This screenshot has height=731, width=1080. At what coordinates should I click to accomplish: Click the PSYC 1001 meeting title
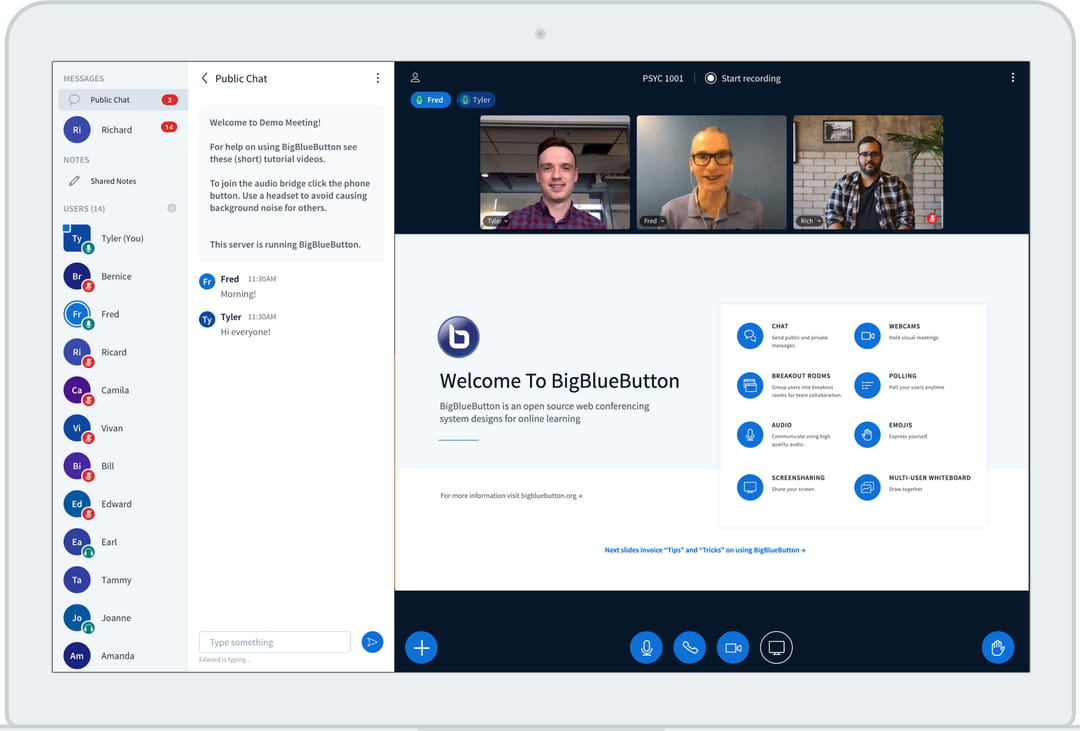click(x=663, y=79)
